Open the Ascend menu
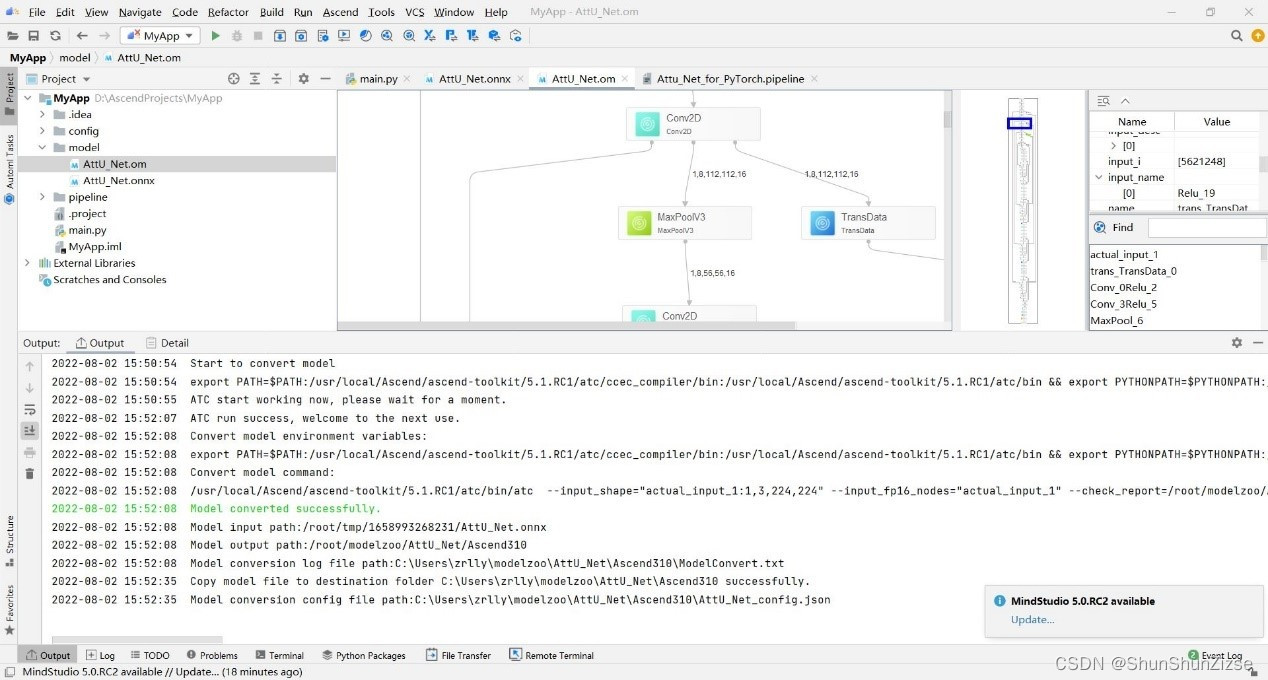The image size is (1268, 680). tap(340, 12)
